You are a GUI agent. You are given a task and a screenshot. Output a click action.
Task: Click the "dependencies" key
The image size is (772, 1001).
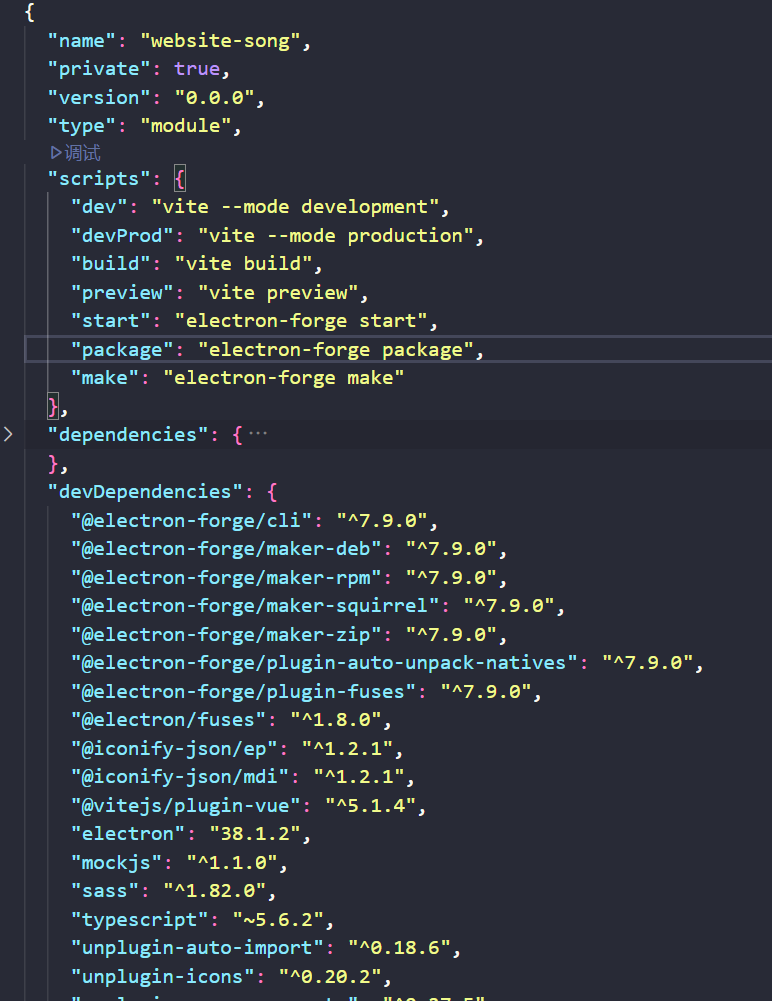(129, 435)
